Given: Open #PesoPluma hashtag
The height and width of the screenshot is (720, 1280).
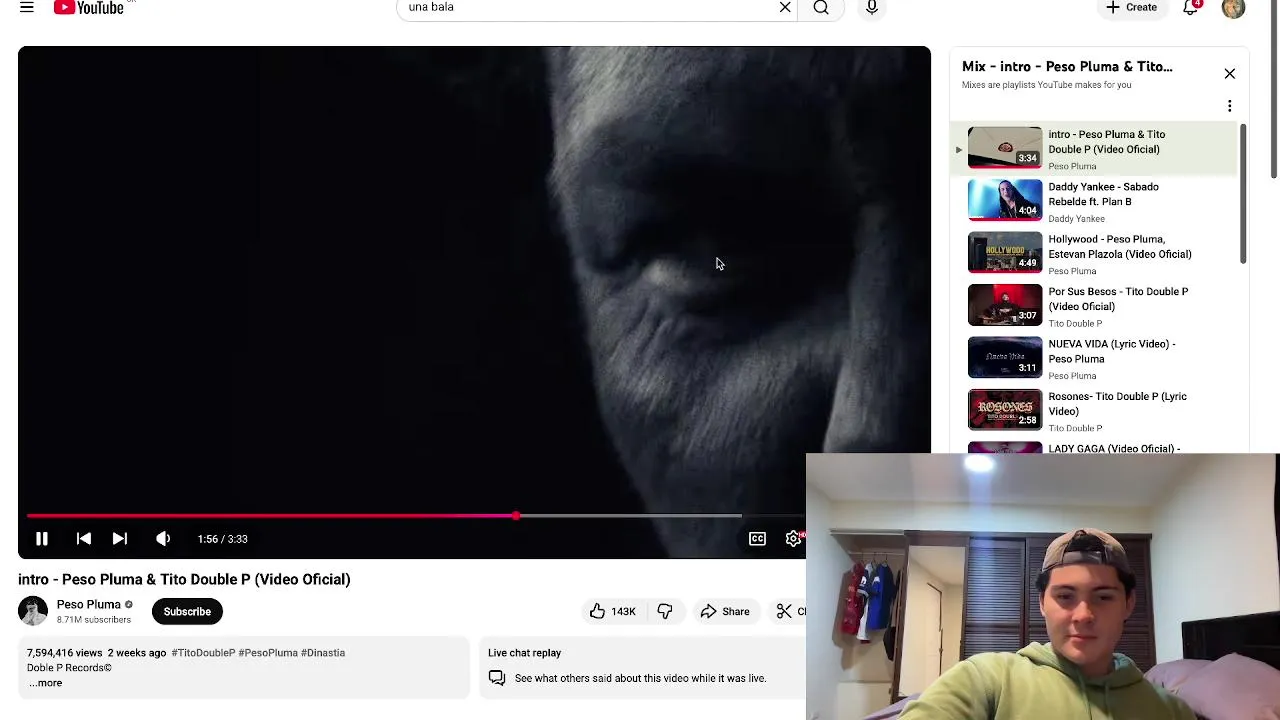Looking at the screenshot, I should pyautogui.click(x=268, y=653).
